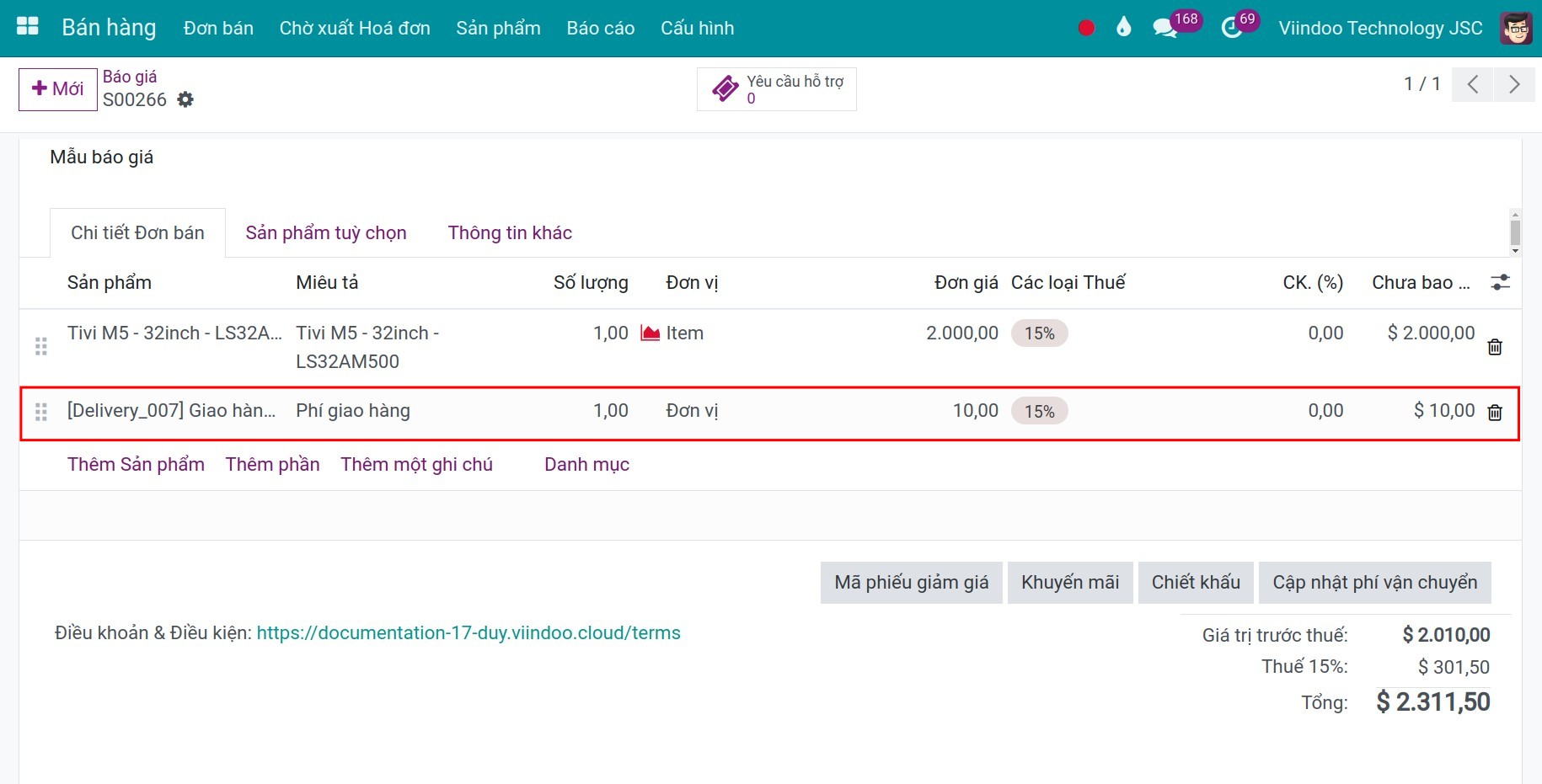
Task: Click Thêm phần link
Action: [x=272, y=465]
